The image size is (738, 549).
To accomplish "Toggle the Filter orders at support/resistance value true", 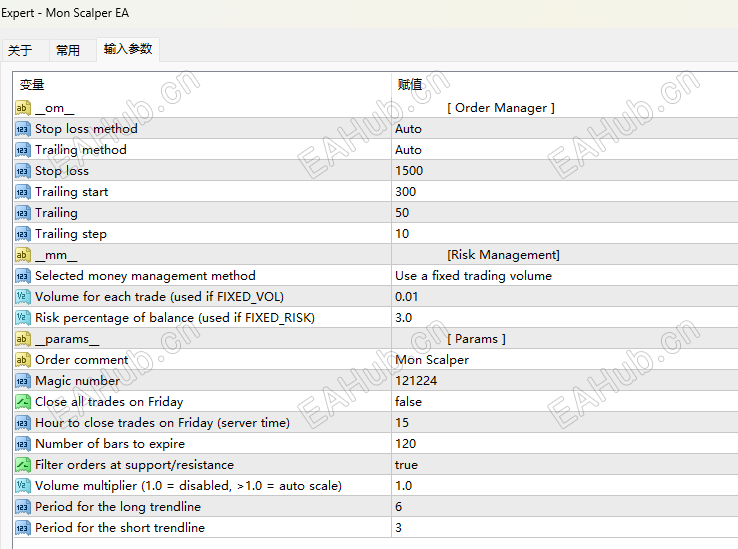I will click(406, 465).
